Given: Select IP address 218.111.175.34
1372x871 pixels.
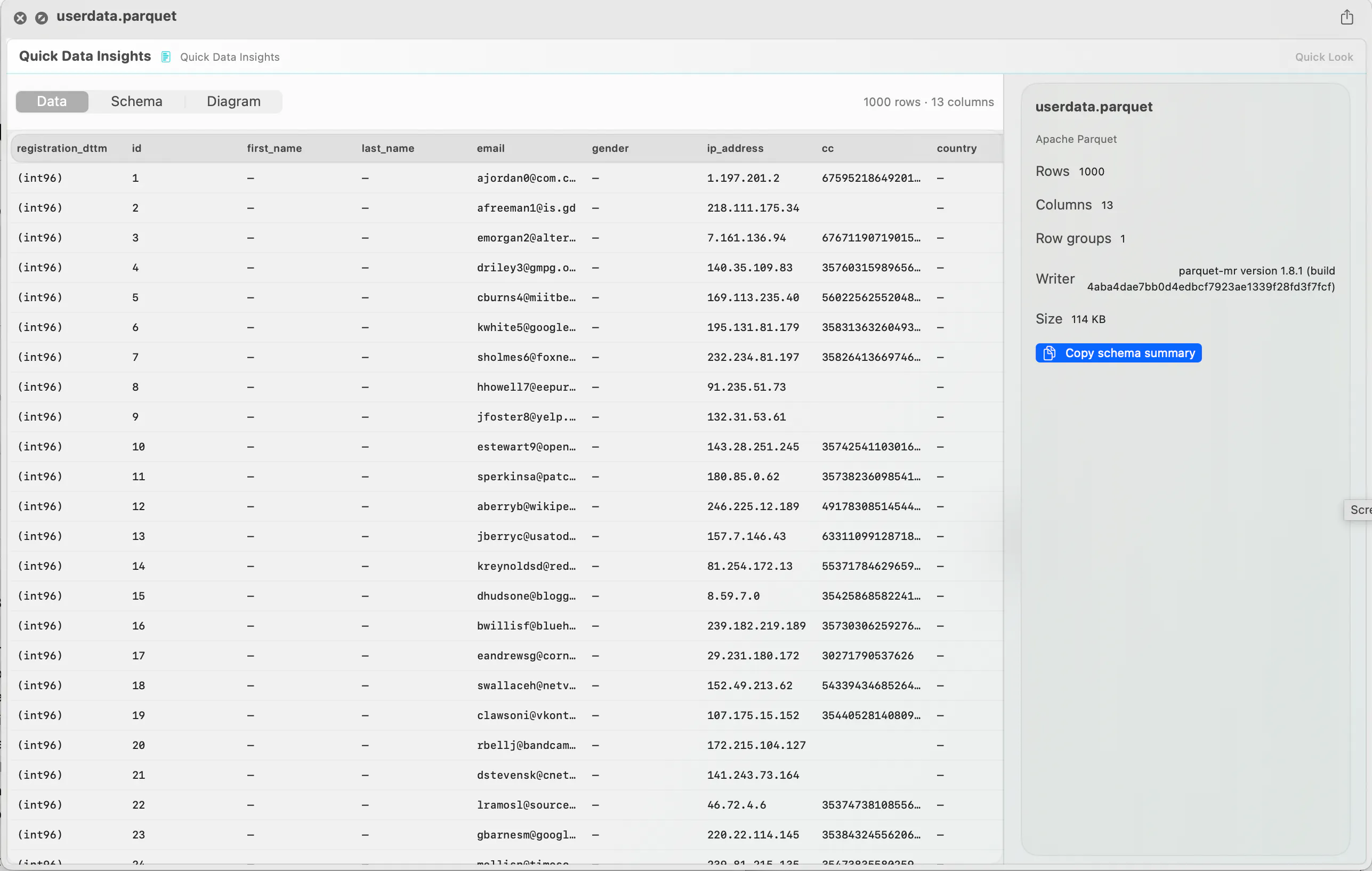Looking at the screenshot, I should point(753,208).
